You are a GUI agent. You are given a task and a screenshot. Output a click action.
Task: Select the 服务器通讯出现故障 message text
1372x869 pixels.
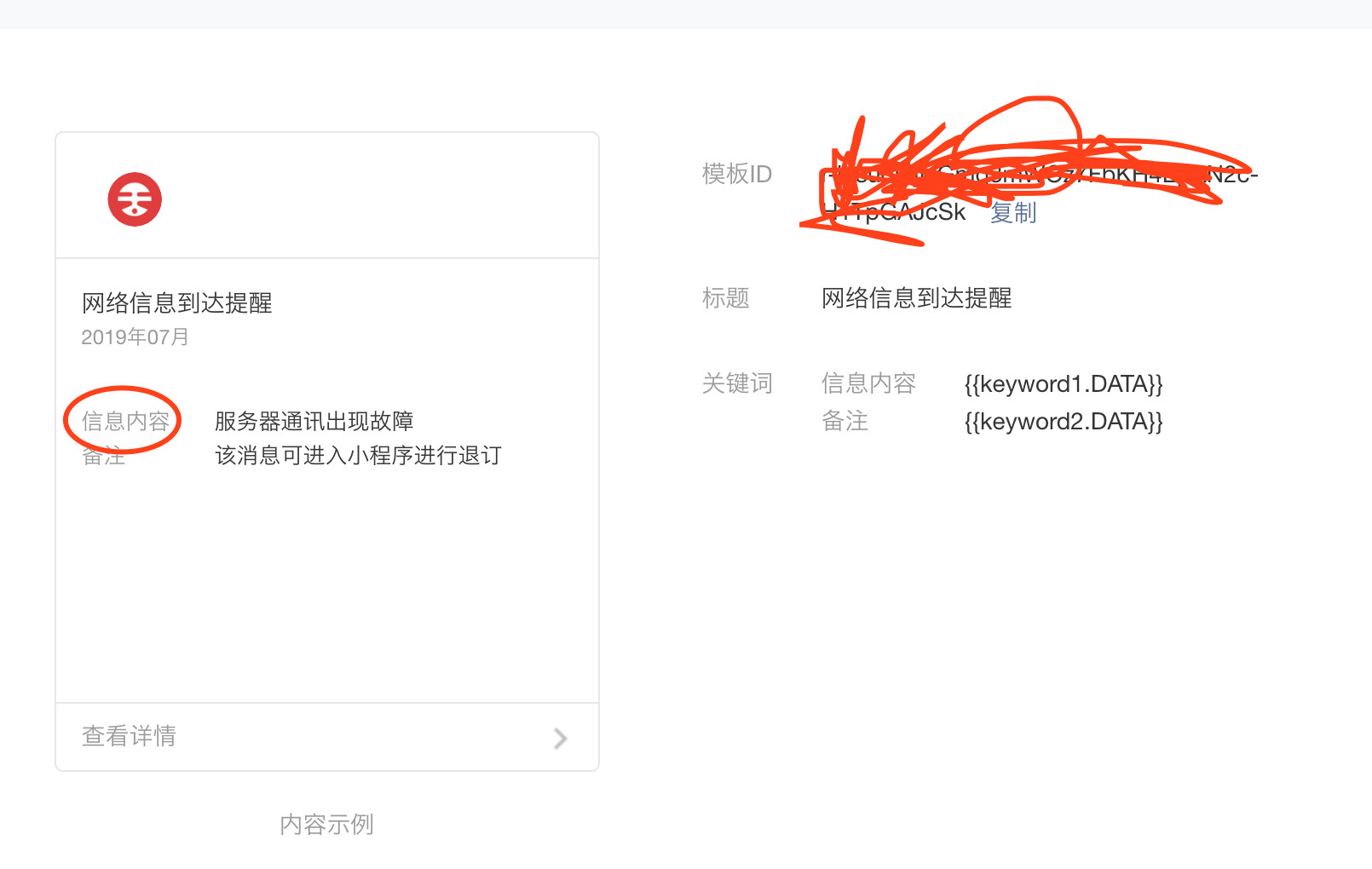click(x=314, y=421)
